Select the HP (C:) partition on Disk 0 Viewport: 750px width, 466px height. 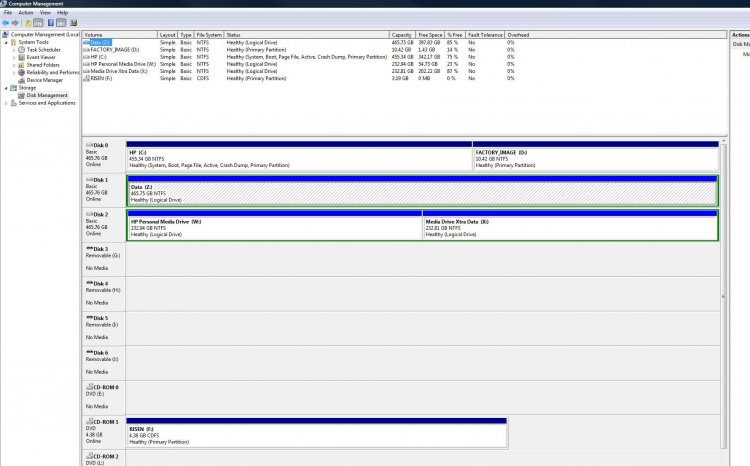[298, 158]
